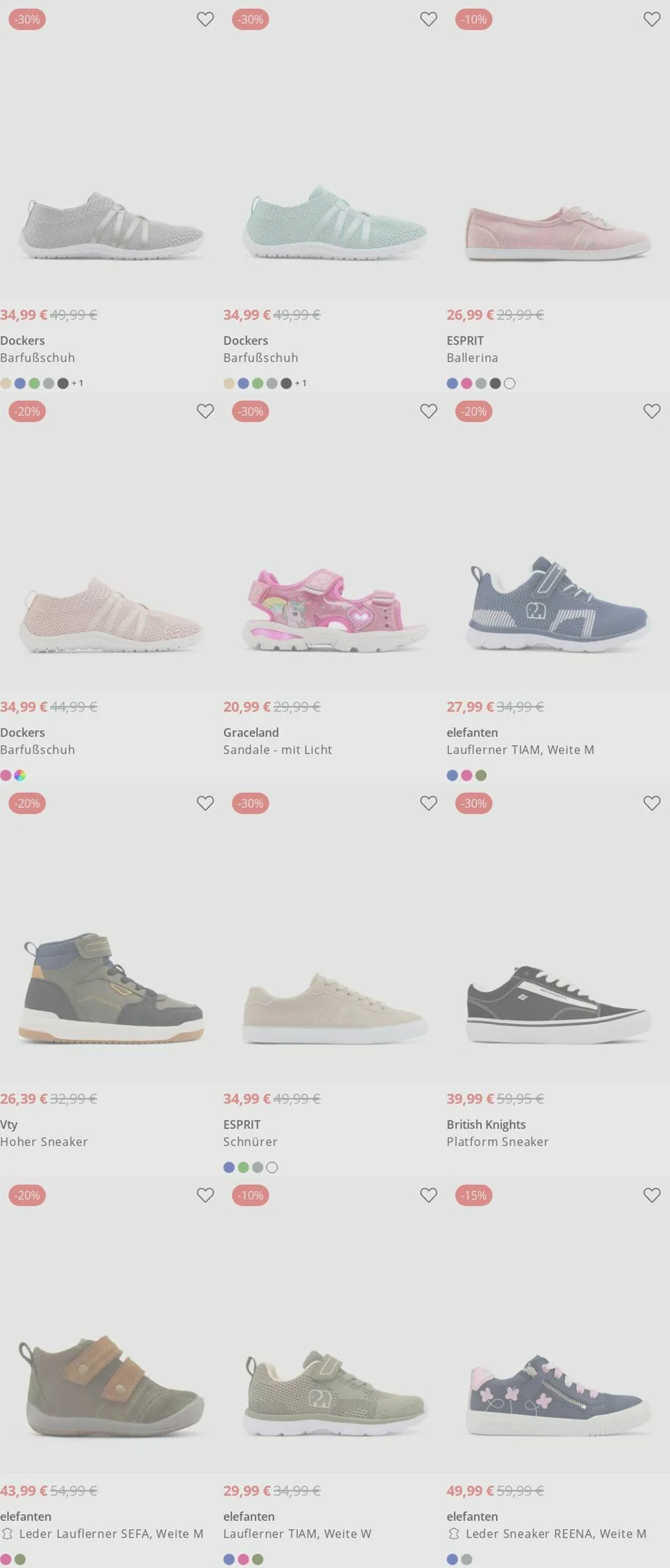Click the Vty high sneaker product image

(111, 987)
